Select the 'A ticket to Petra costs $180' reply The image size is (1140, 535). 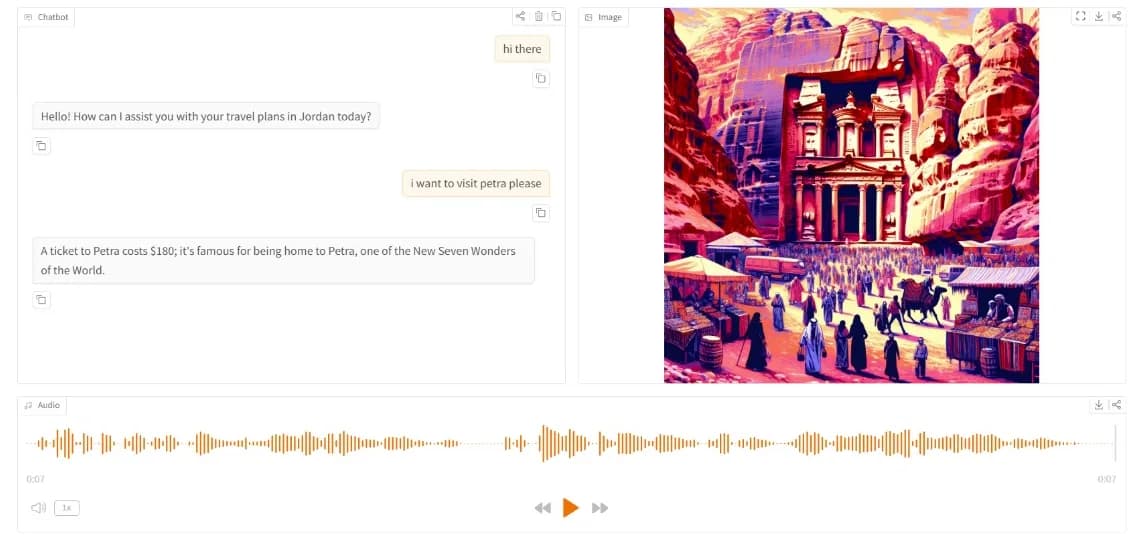pyautogui.click(x=284, y=260)
